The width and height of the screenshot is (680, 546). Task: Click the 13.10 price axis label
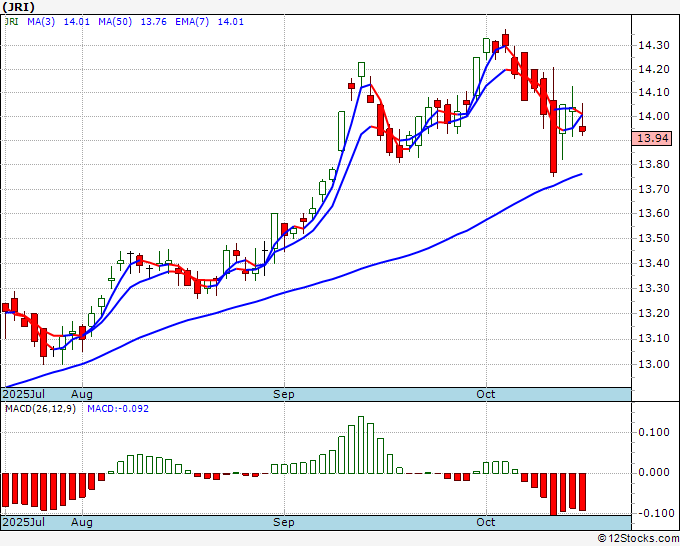tap(654, 338)
